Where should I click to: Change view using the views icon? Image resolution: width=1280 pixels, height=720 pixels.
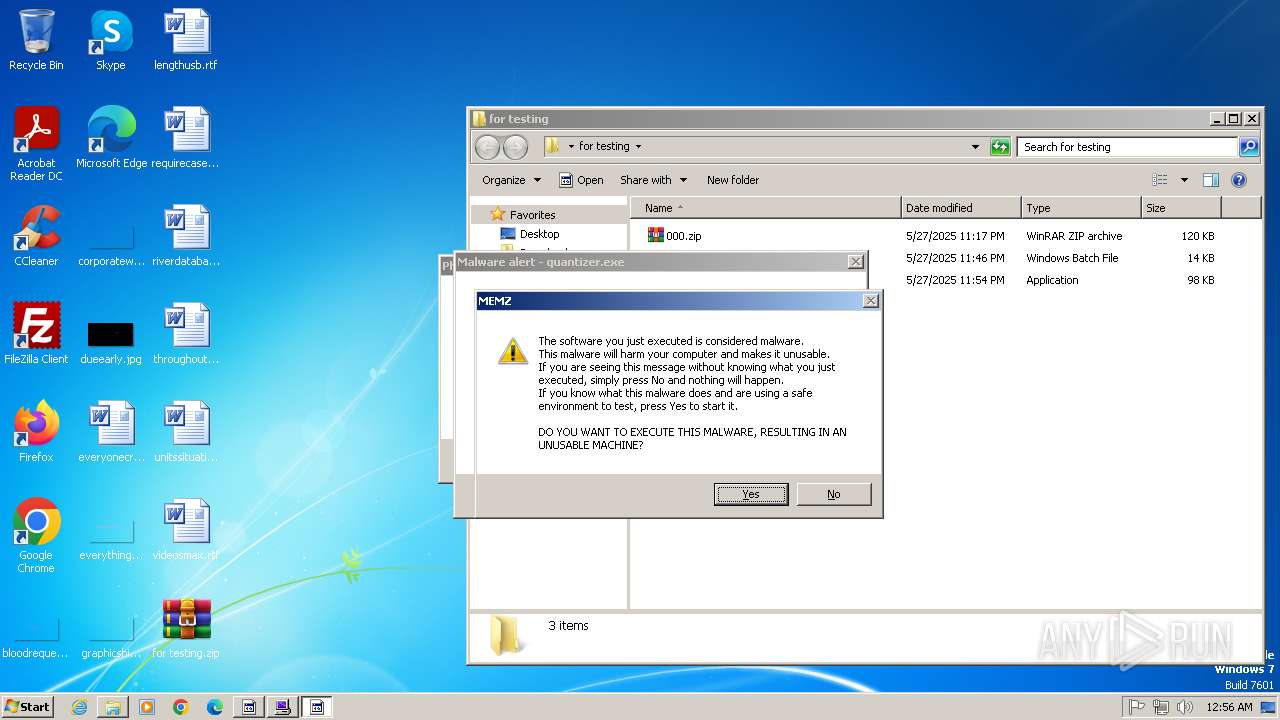(1160, 180)
